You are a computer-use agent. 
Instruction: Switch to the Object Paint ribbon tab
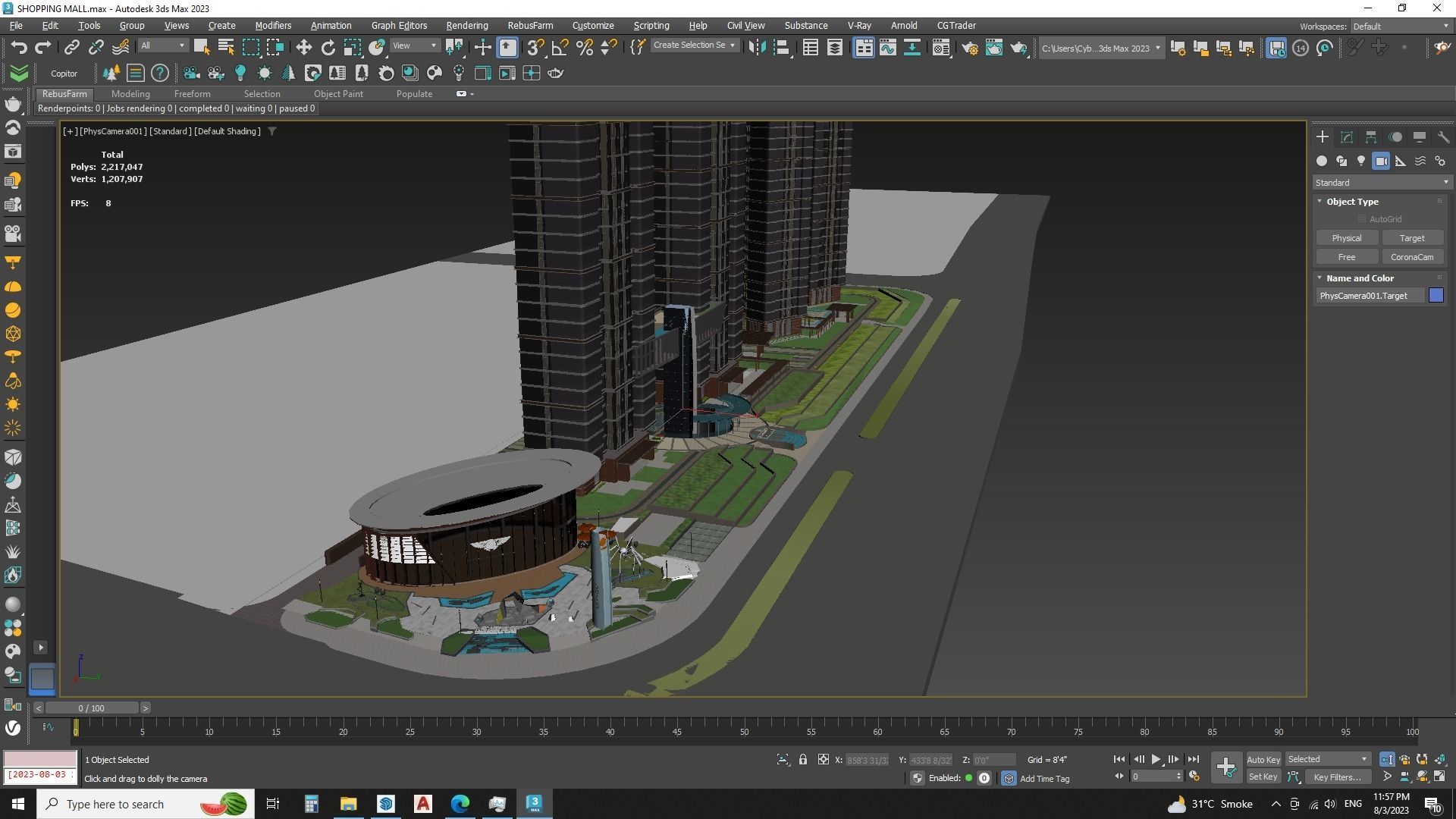pos(338,94)
